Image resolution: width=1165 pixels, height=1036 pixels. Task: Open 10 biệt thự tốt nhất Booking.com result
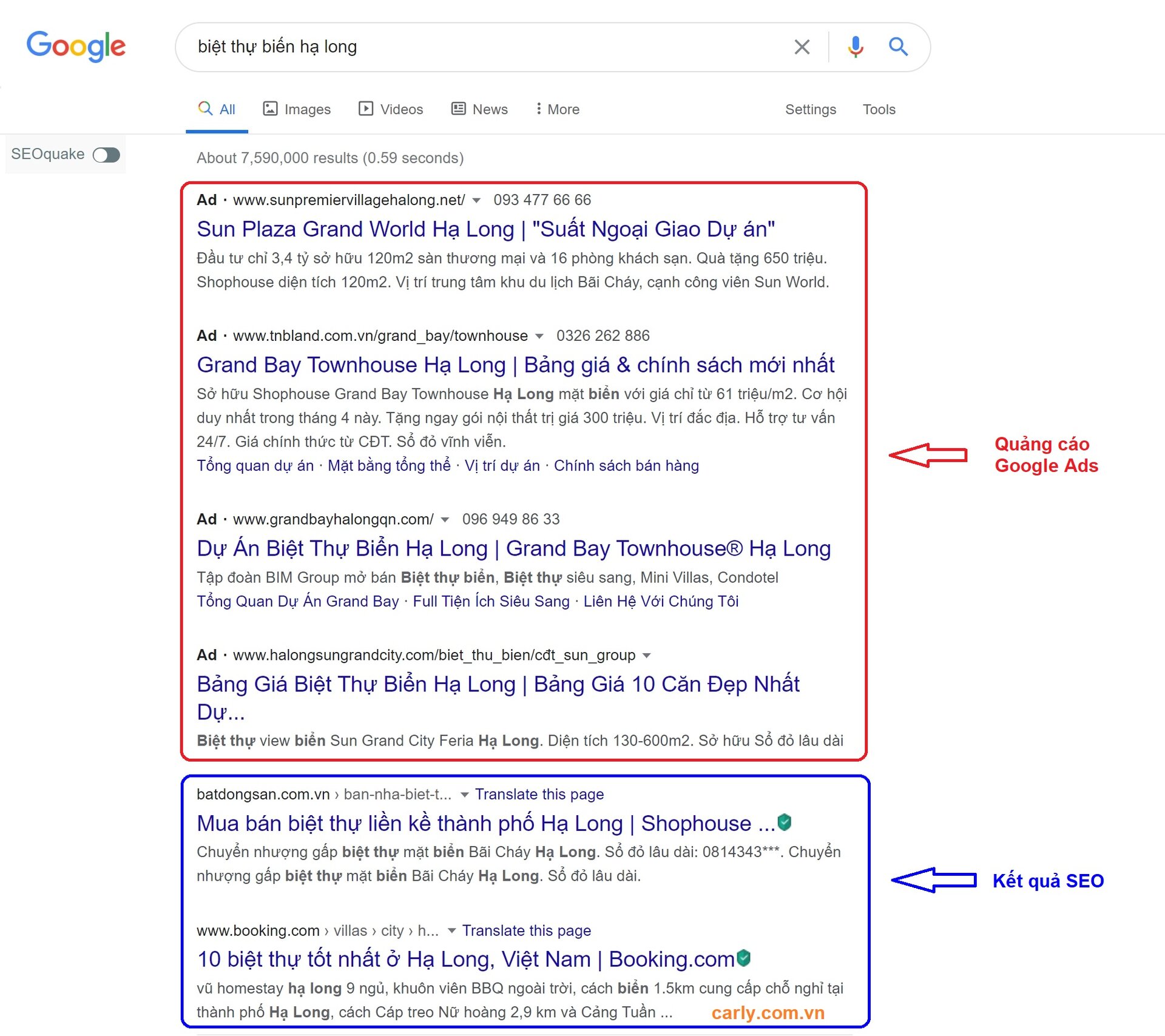[466, 960]
